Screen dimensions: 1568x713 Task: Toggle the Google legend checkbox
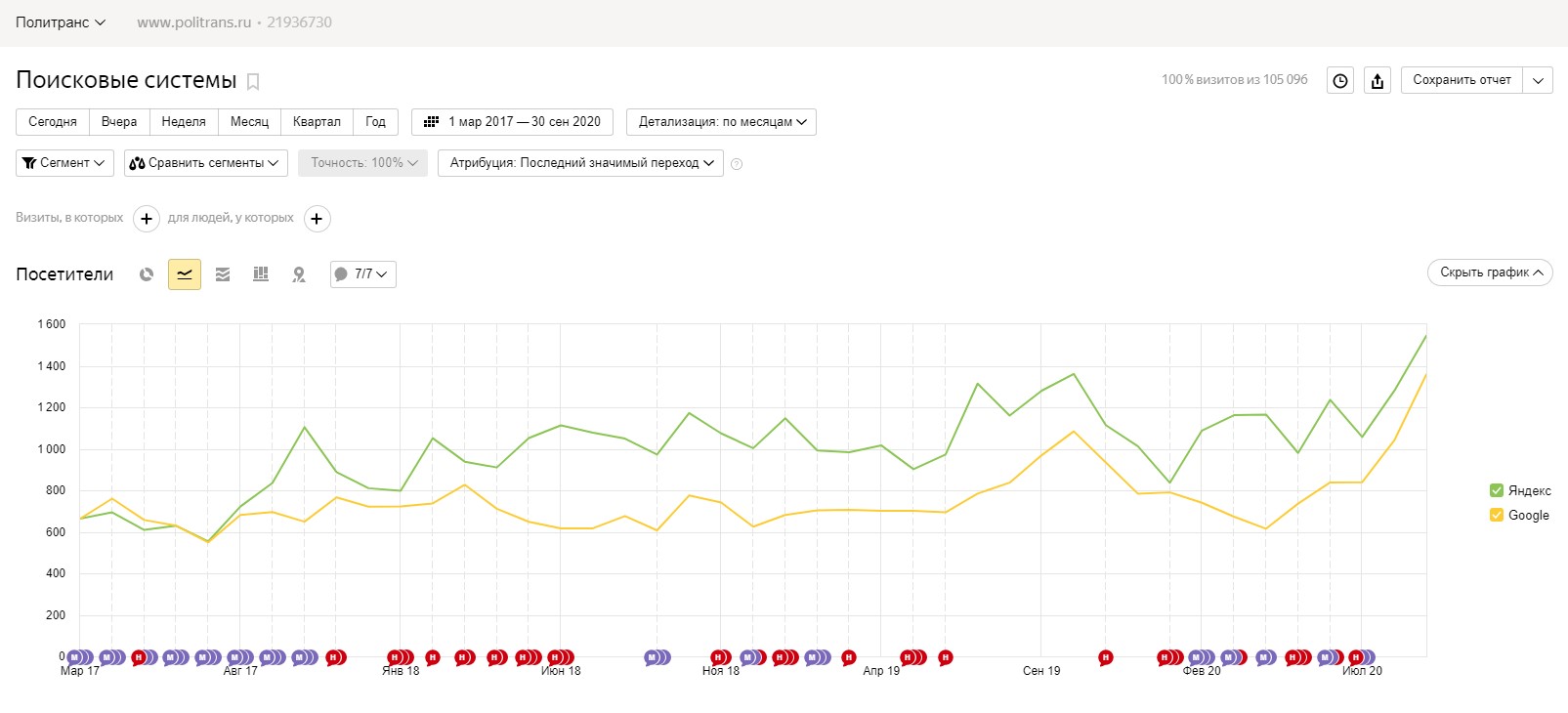pyautogui.click(x=1496, y=515)
